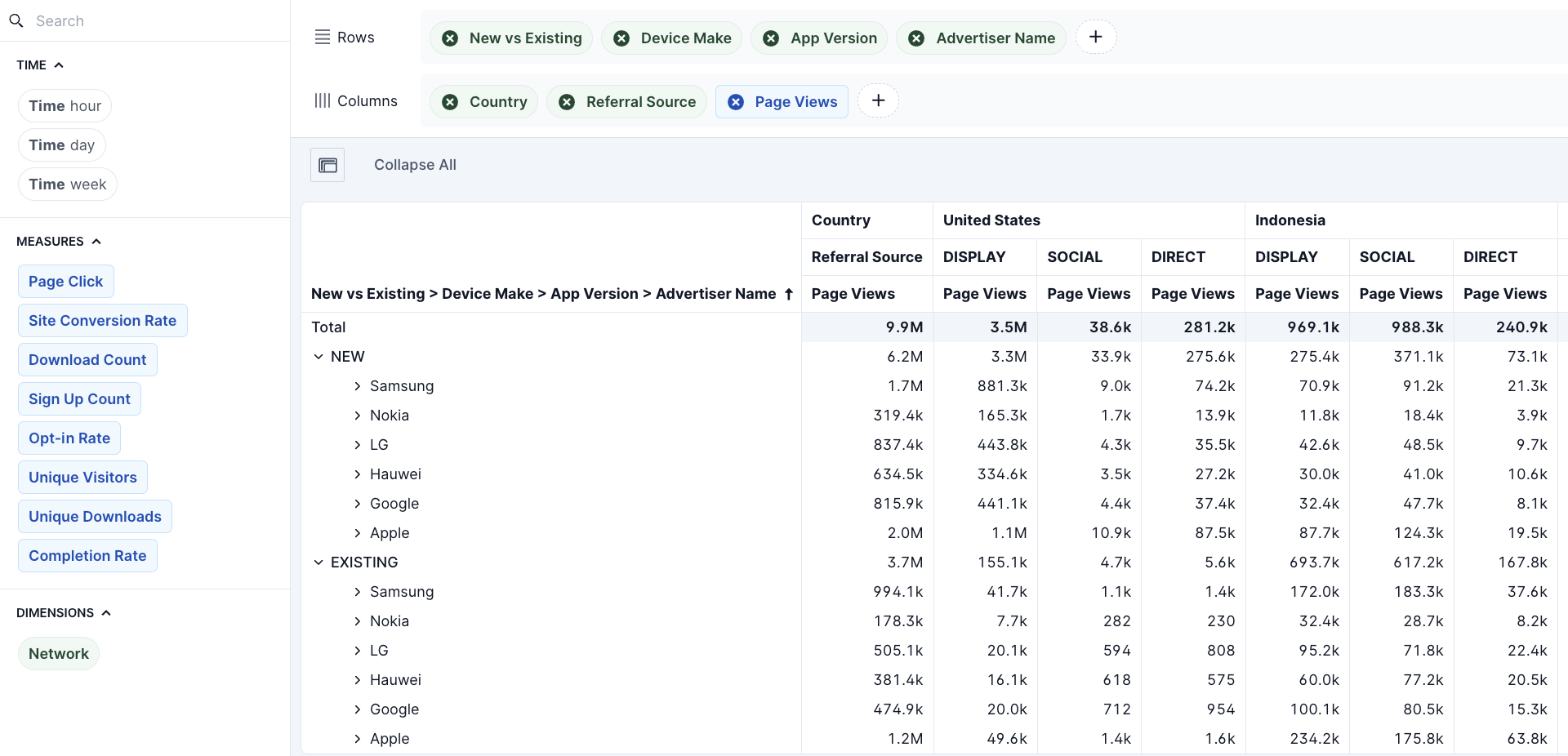Sort by the row dimension header arrow

pos(789,294)
